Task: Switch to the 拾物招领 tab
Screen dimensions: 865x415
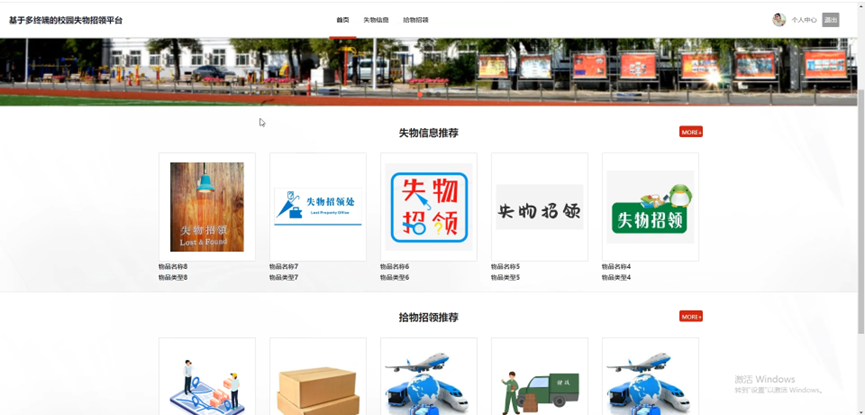Action: (x=415, y=20)
